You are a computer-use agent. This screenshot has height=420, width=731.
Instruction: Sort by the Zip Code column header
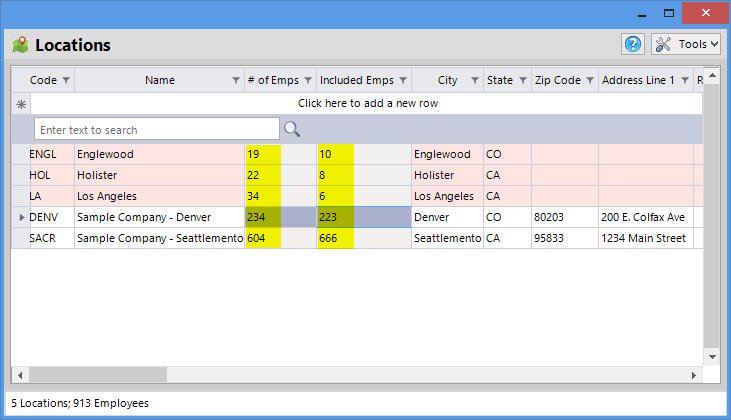tap(558, 80)
